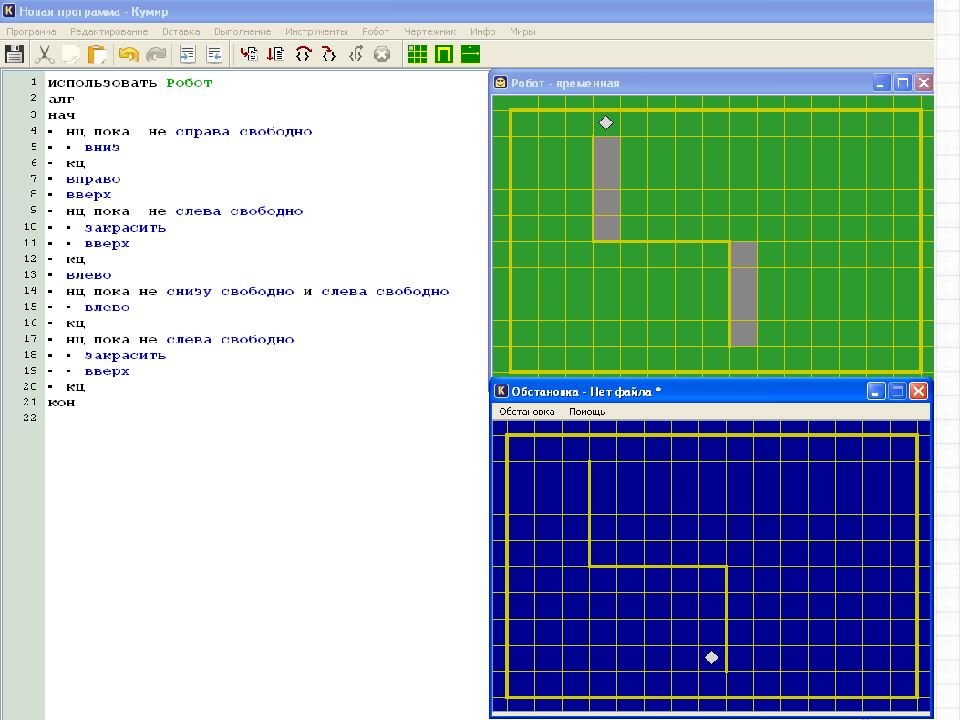Screen dimensions: 960x720
Task: Click the command 'вверх' on line 8
Action: (89, 195)
